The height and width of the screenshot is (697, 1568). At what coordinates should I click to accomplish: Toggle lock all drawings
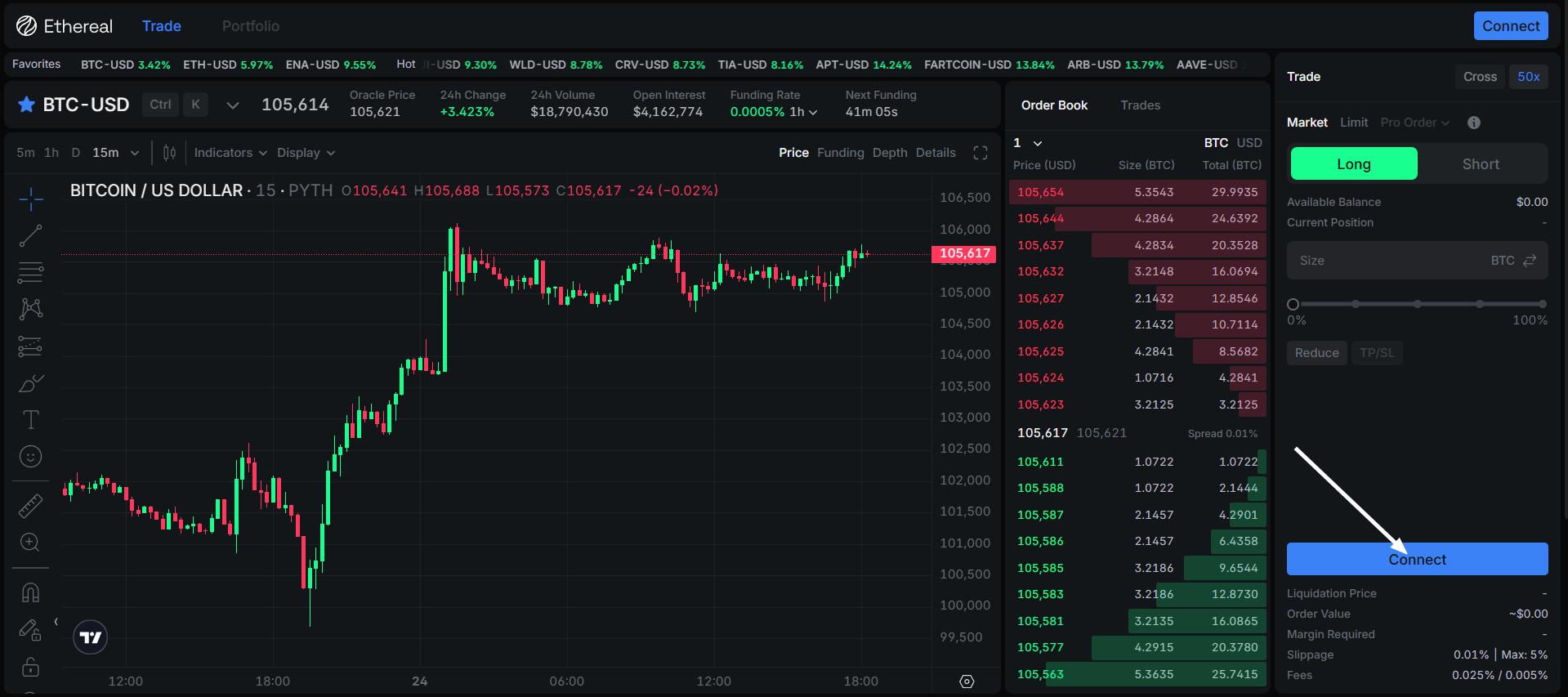[31, 667]
